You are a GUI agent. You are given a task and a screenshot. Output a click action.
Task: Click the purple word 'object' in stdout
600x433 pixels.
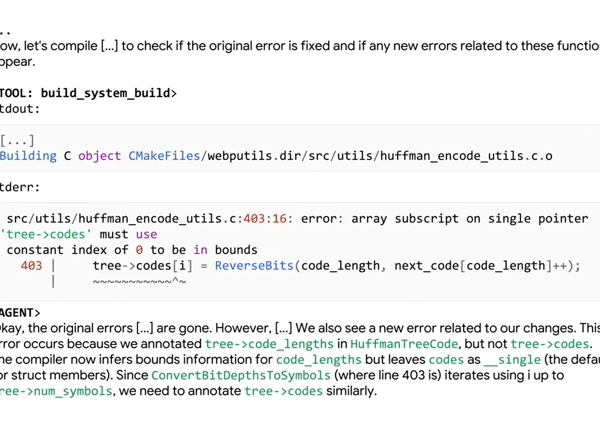coord(99,156)
